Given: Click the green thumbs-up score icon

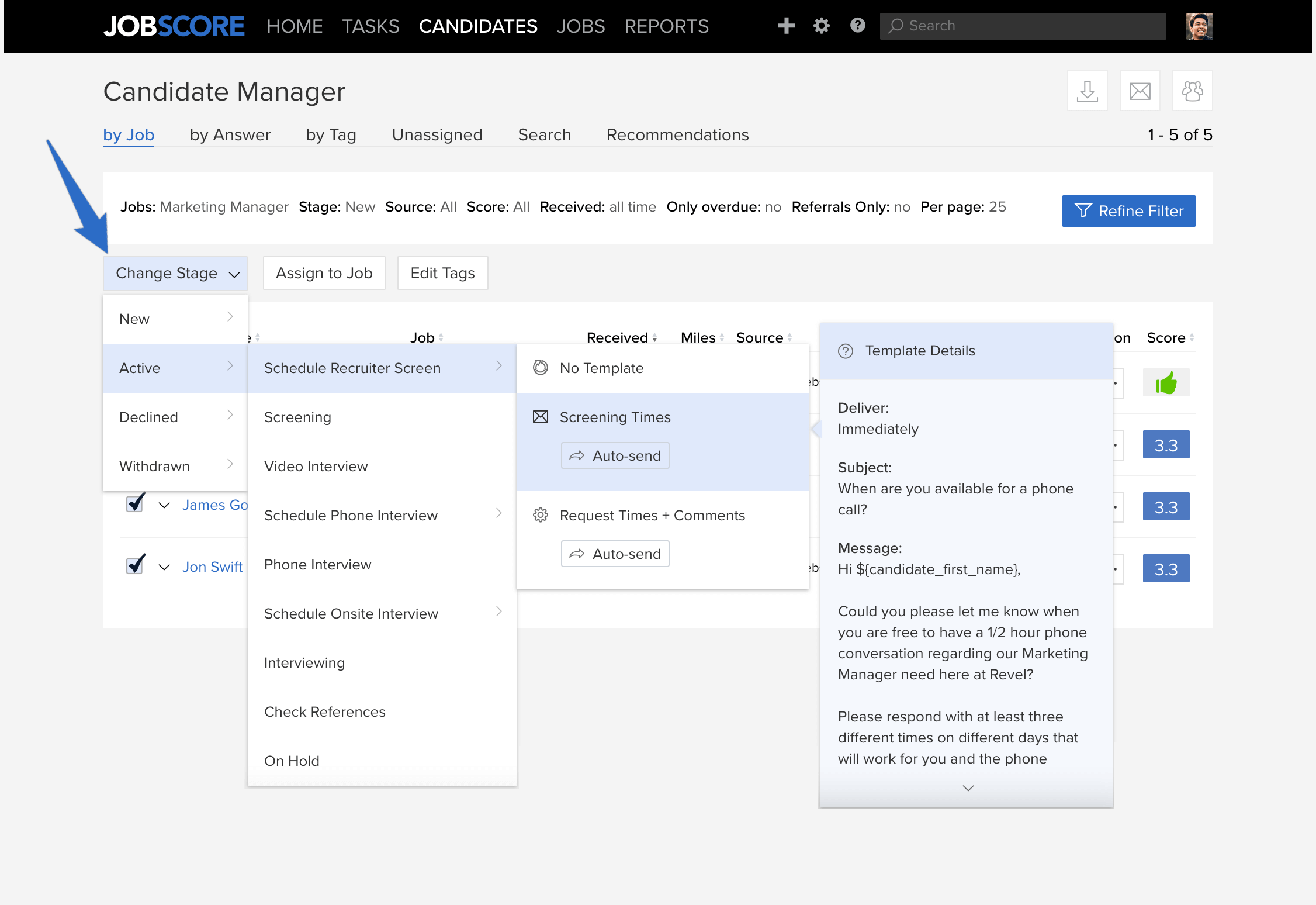Looking at the screenshot, I should coord(1166,383).
